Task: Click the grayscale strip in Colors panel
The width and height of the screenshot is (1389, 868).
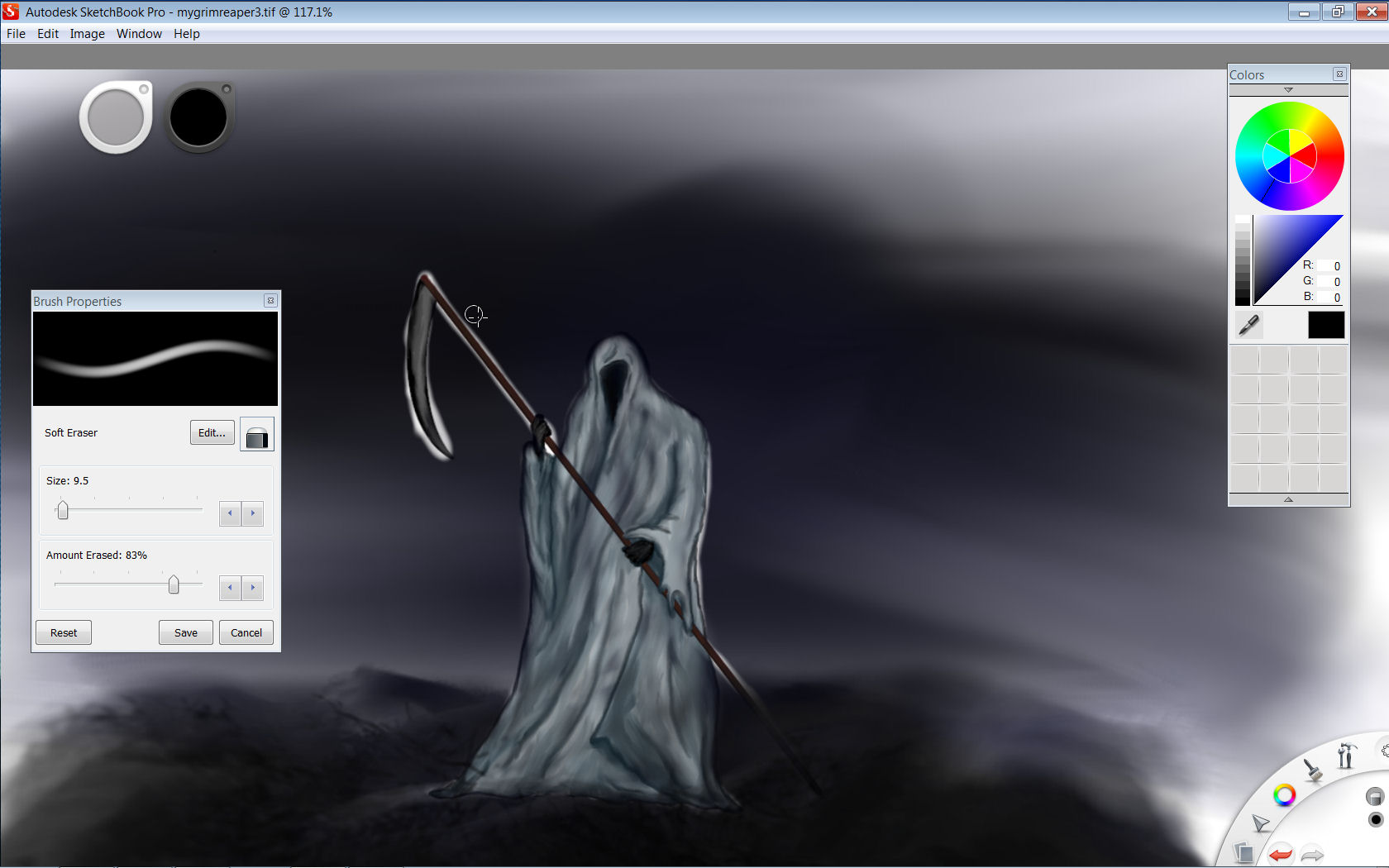Action: pyautogui.click(x=1243, y=260)
